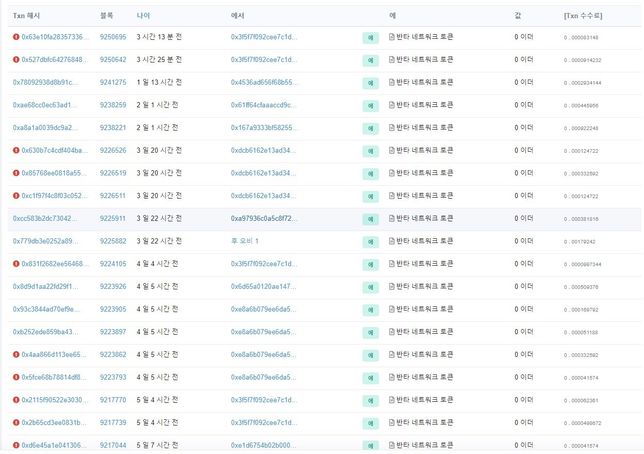
Task: Open the 후오비 1 sender address
Action: pyautogui.click(x=244, y=241)
